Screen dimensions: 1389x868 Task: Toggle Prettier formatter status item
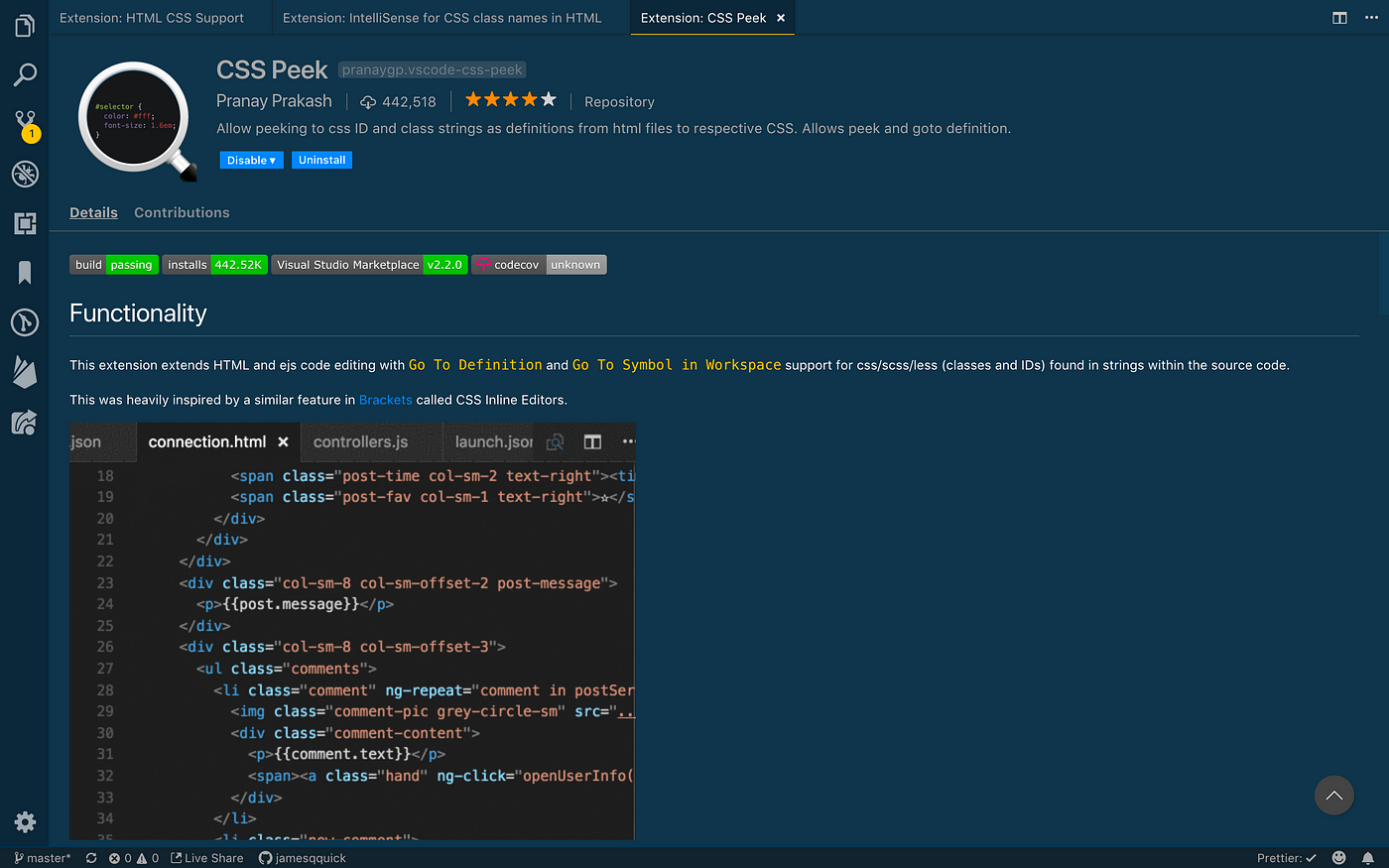1287,858
